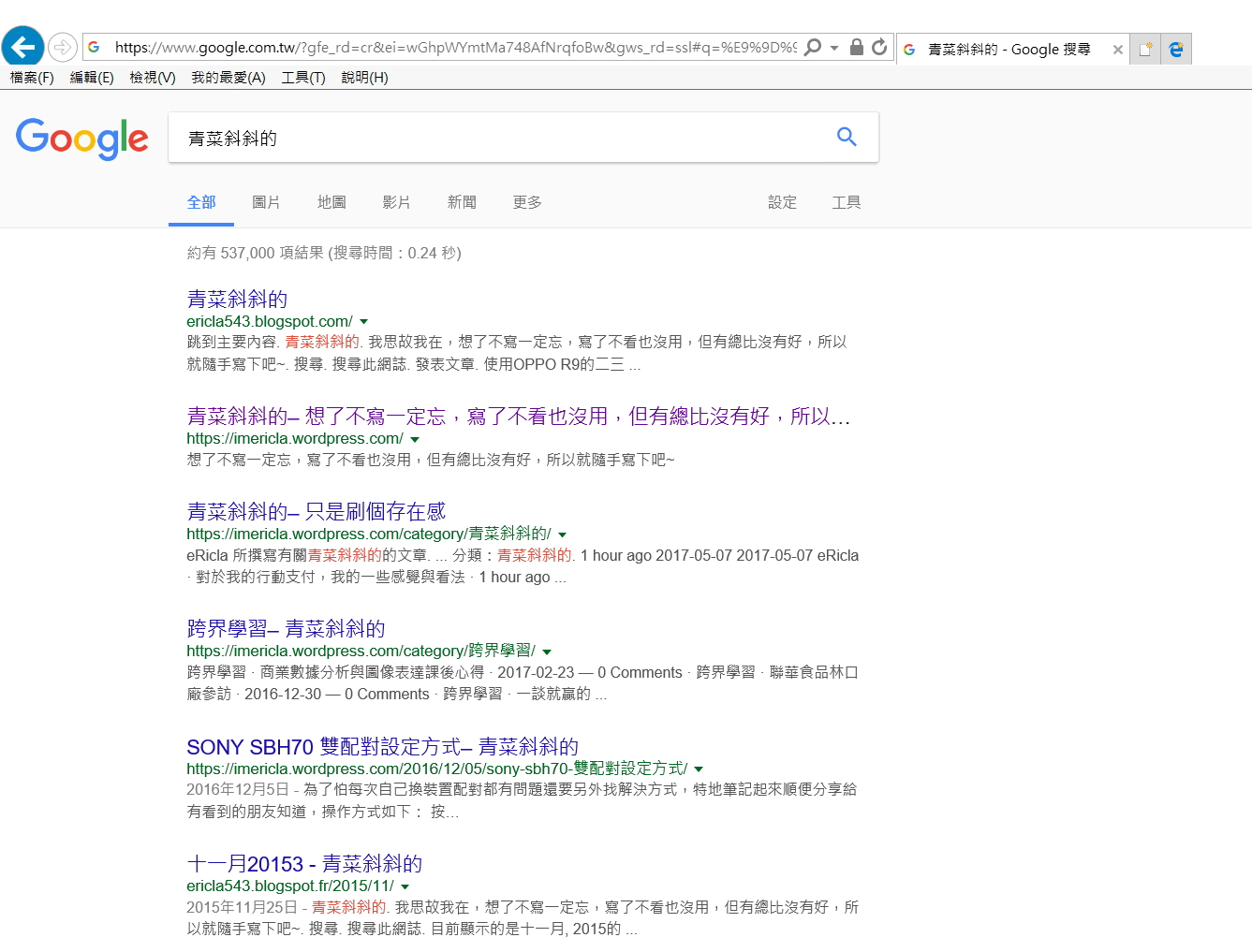Open the 工具(T) menu

pos(303,78)
